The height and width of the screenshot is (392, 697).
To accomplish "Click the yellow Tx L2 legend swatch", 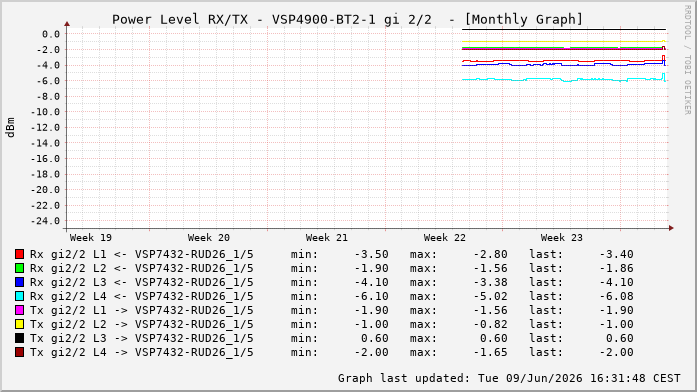I will [19, 324].
